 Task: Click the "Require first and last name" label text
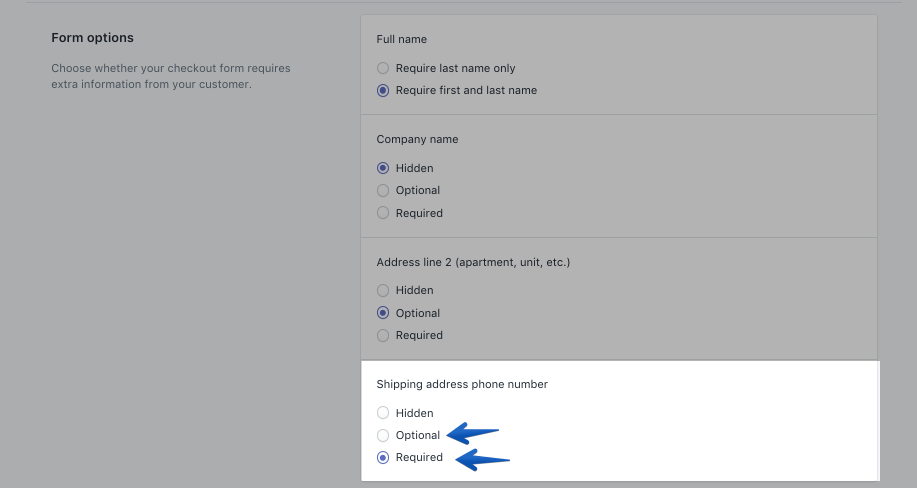click(466, 90)
